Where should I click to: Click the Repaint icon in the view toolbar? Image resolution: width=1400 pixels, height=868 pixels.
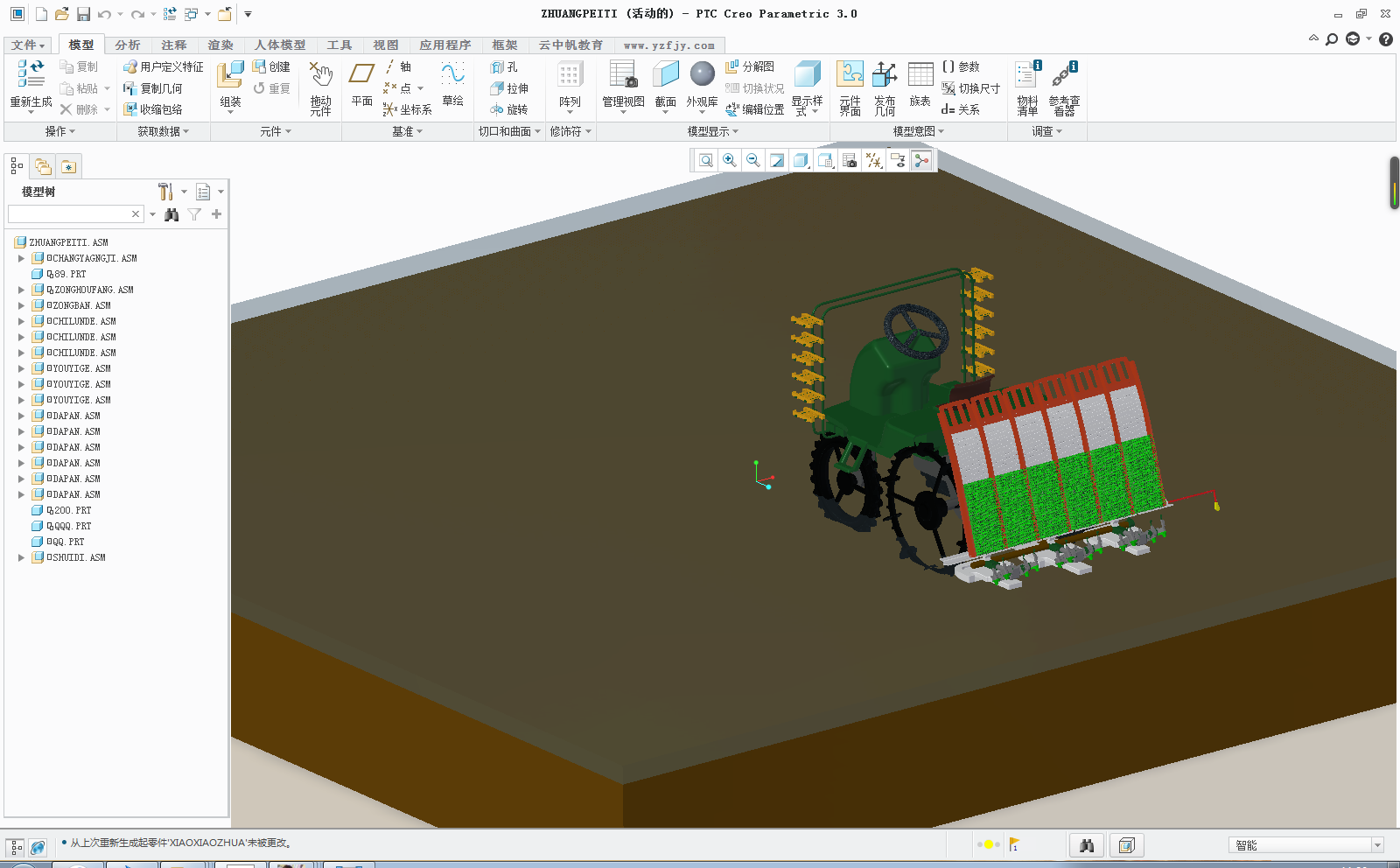pyautogui.click(x=777, y=160)
